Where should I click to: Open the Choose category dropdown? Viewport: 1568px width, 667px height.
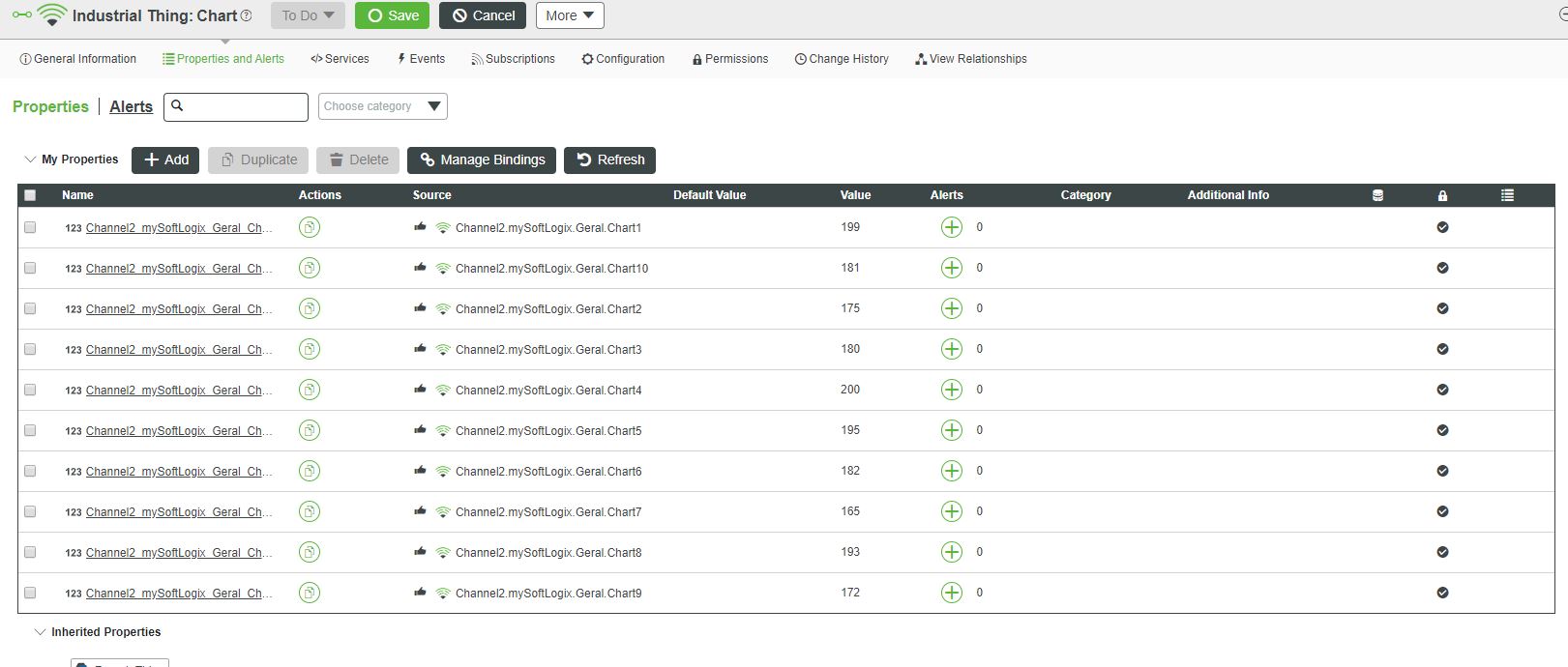[x=382, y=106]
